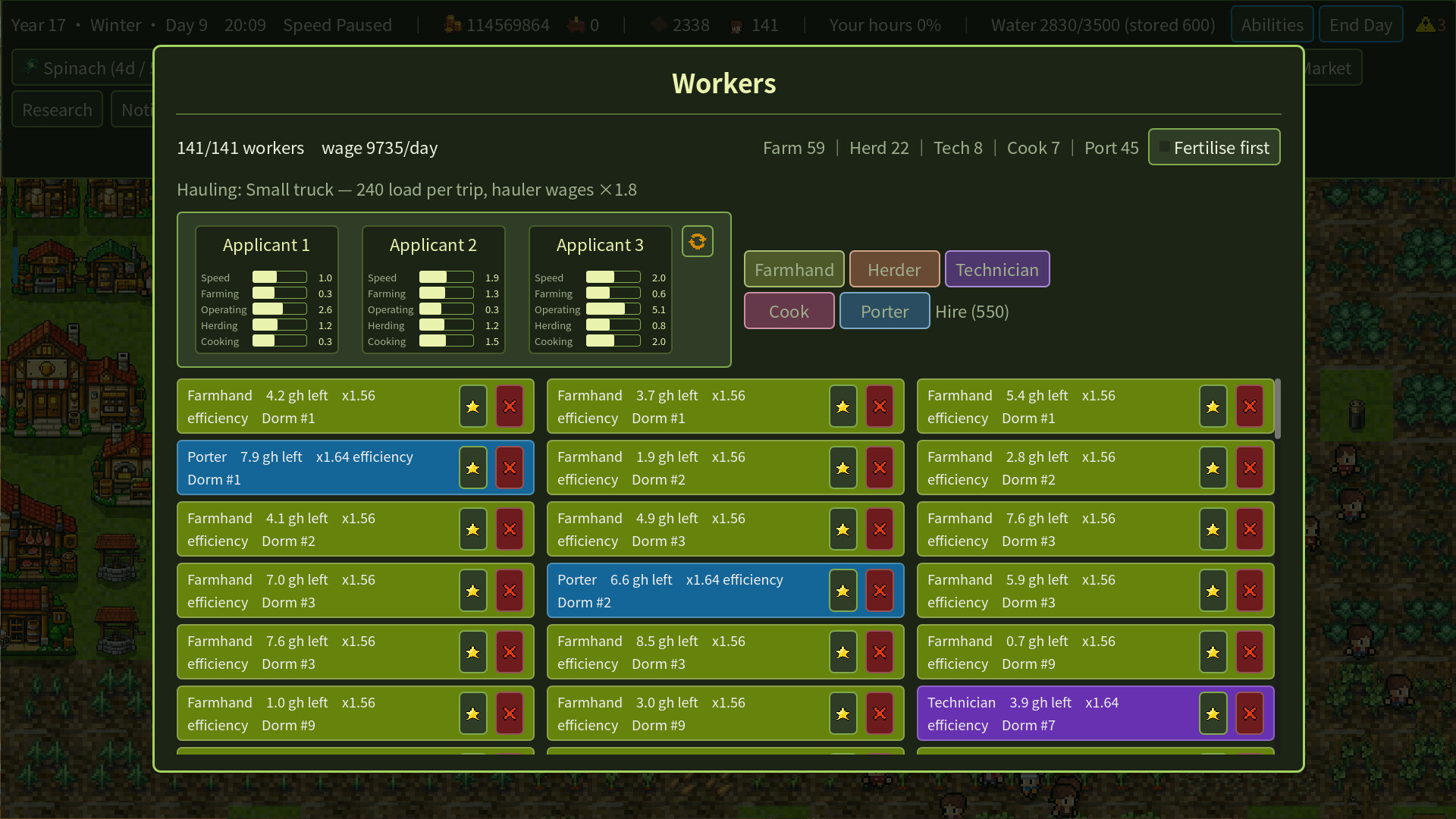Click the Speed Paused indicator
The height and width of the screenshot is (819, 1456).
point(337,25)
